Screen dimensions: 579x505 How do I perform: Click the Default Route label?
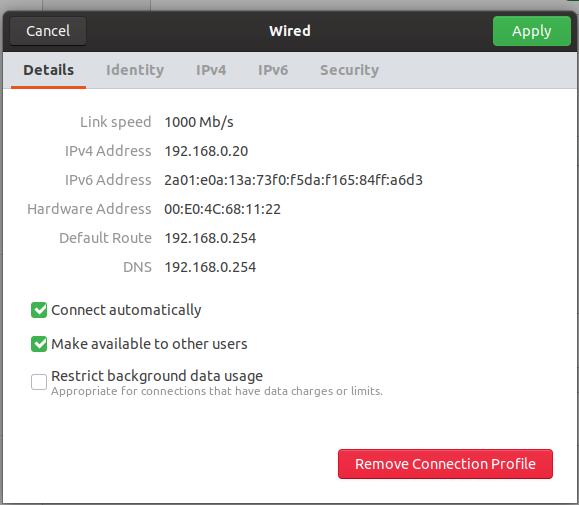click(105, 238)
